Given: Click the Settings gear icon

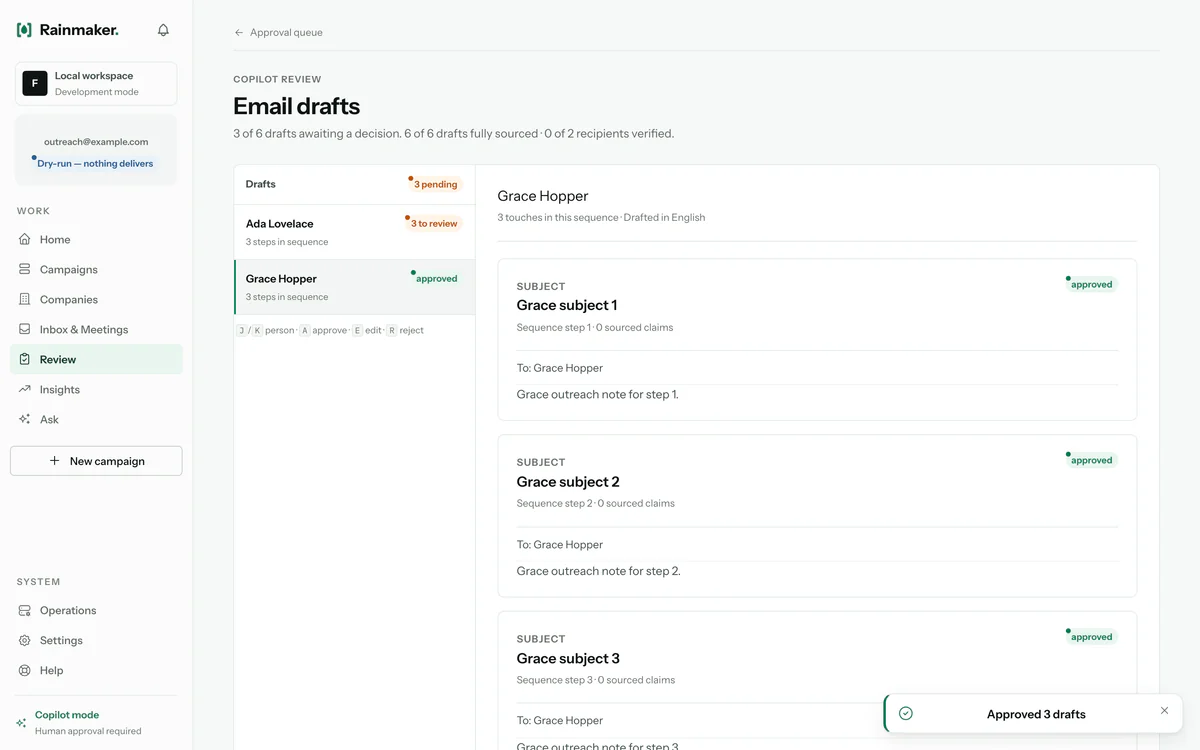Looking at the screenshot, I should pyautogui.click(x=25, y=640).
